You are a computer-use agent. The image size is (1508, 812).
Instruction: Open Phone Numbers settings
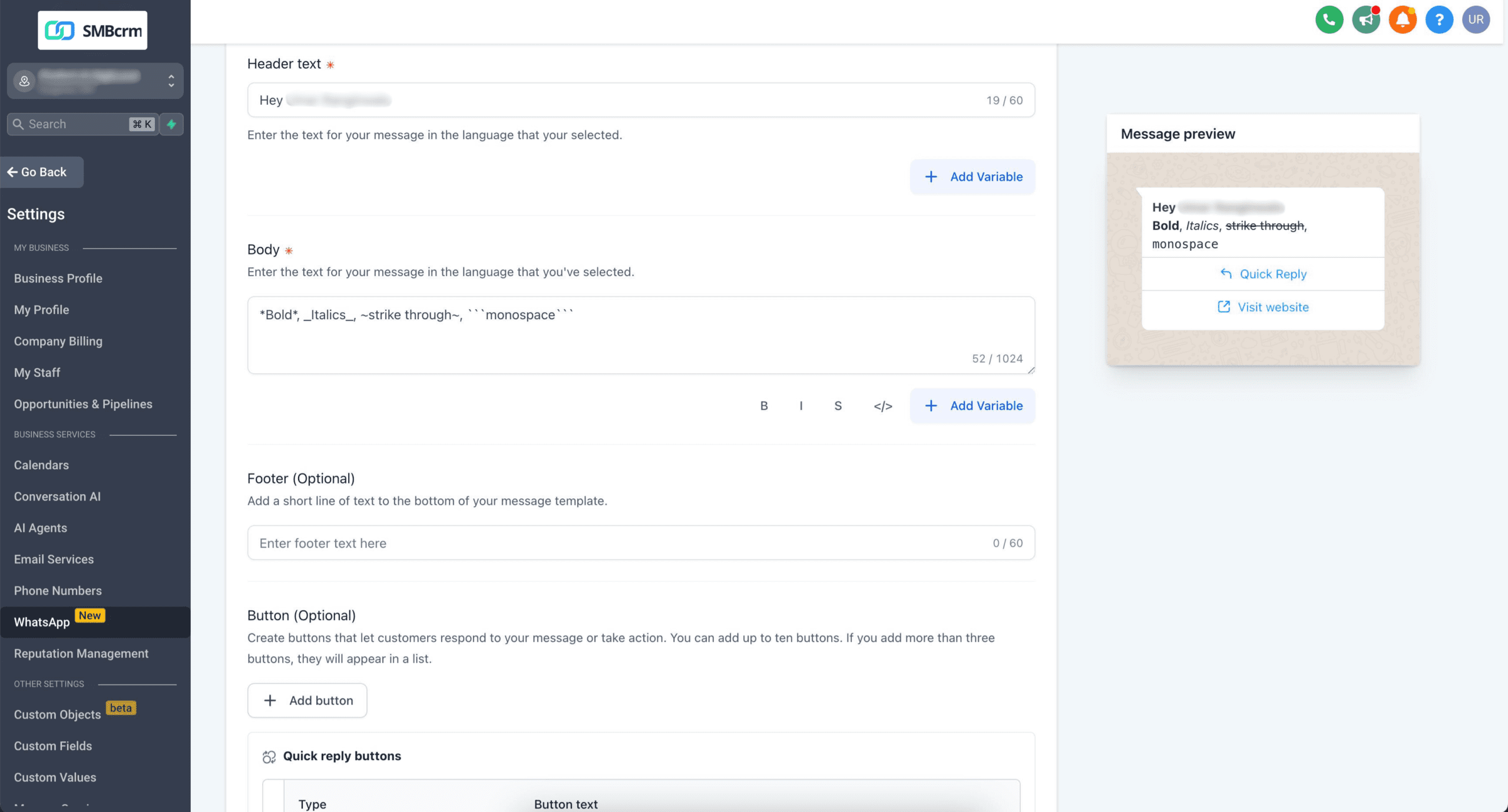pyautogui.click(x=58, y=591)
